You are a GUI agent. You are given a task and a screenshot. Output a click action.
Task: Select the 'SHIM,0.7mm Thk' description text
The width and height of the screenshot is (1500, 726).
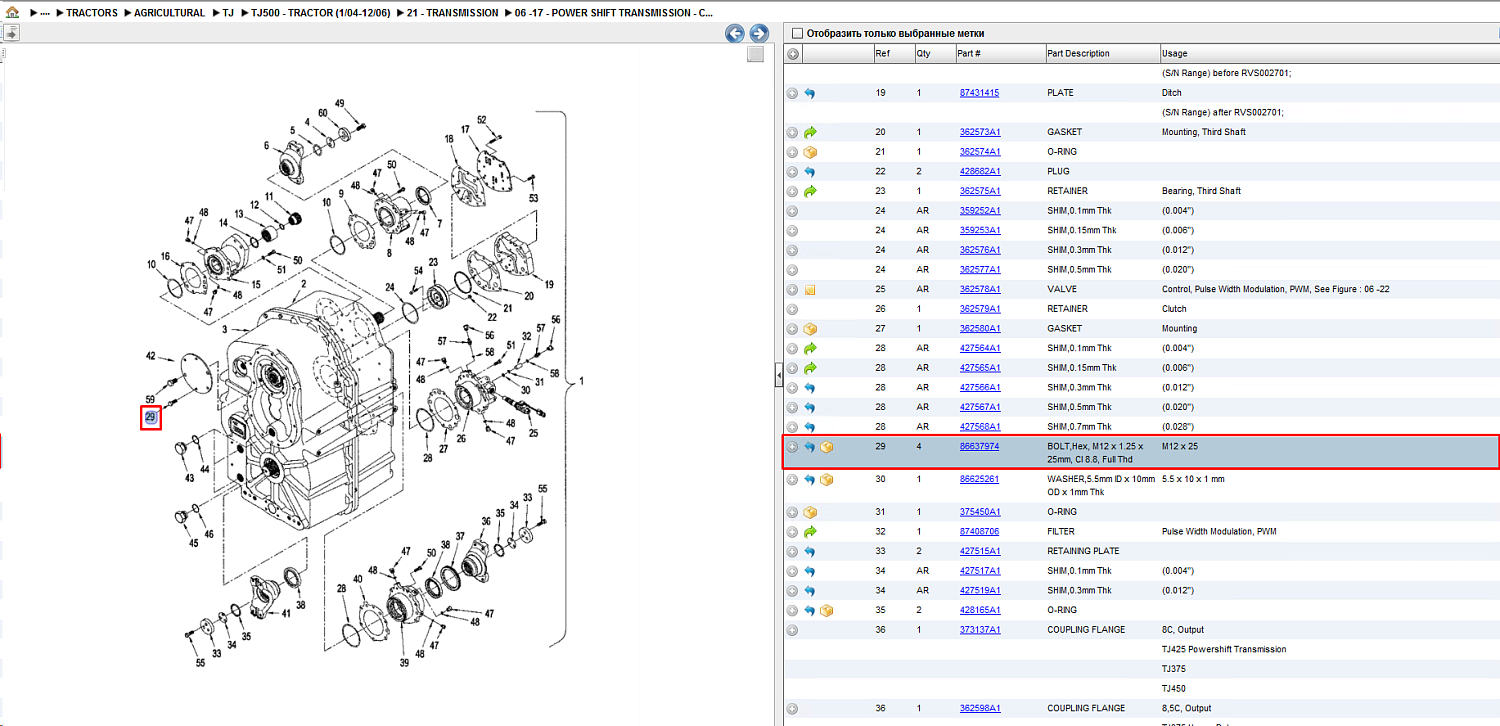click(x=1079, y=427)
